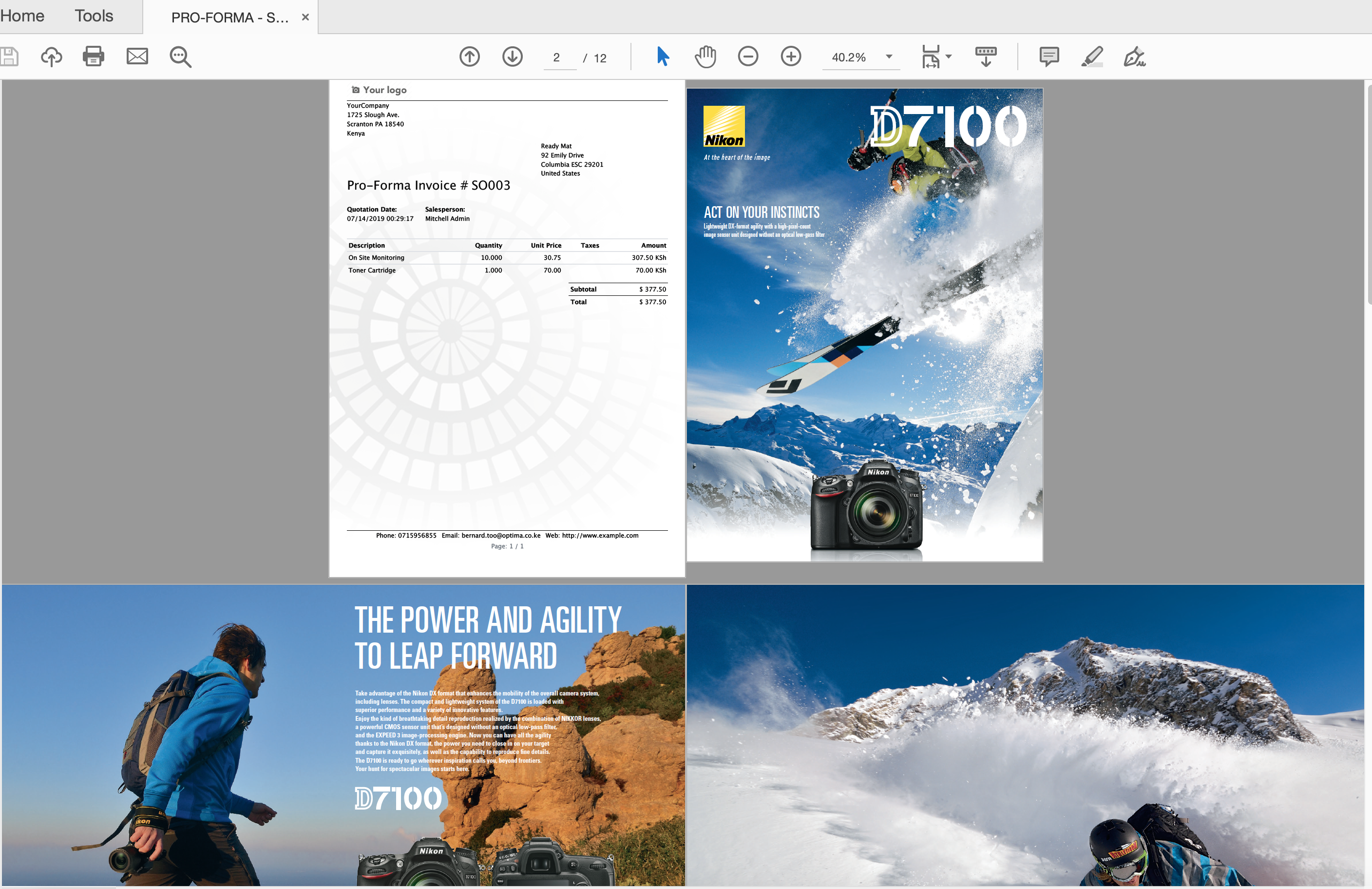This screenshot has height=889, width=1372.
Task: Add a sticky note comment
Action: pos(1049,57)
